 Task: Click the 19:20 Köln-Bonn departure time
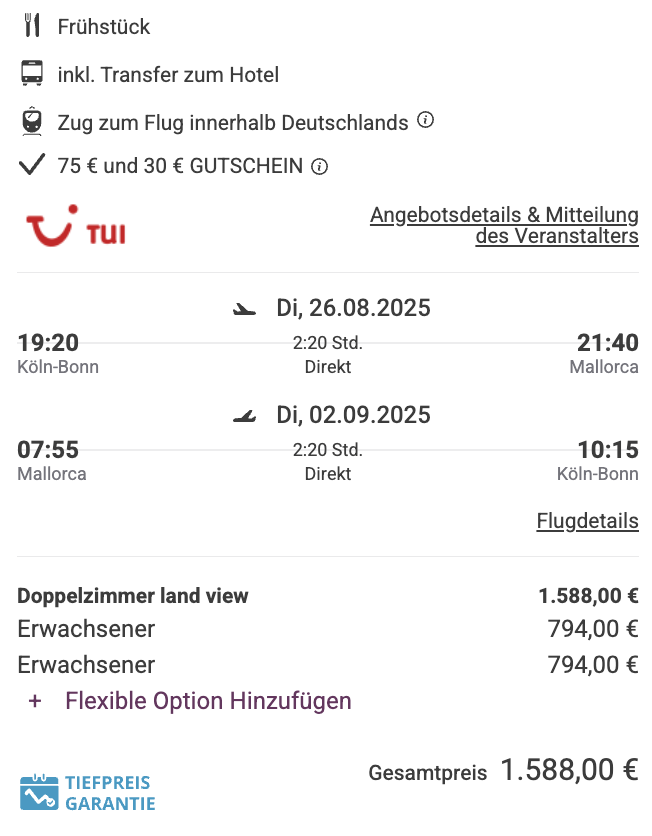(48, 342)
